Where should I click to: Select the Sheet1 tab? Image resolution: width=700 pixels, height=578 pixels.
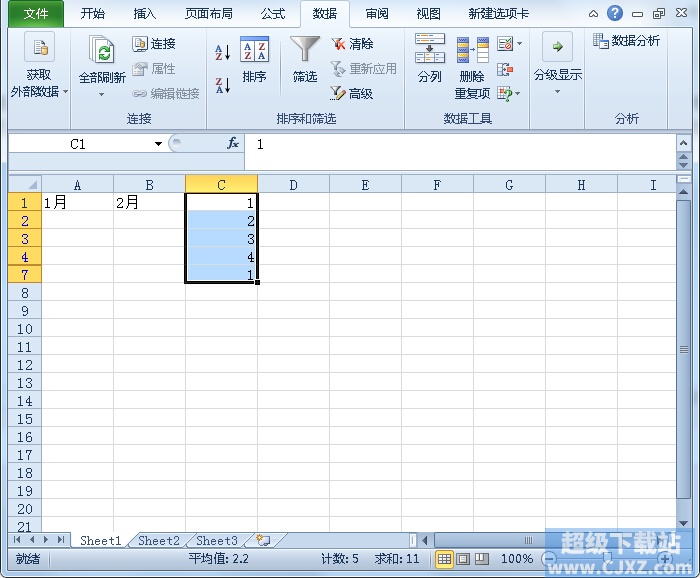[100, 541]
